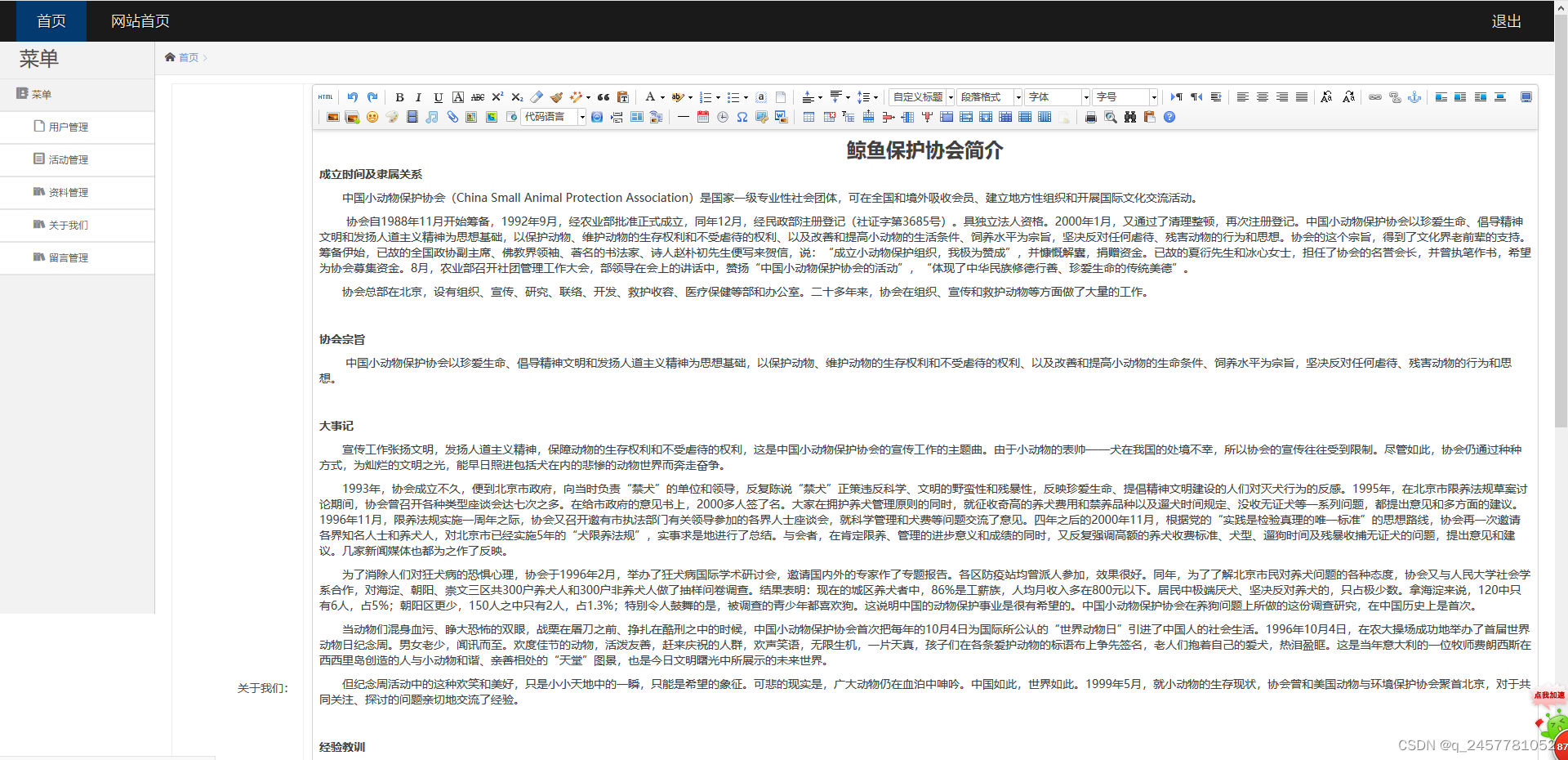Click preview magnifier icon
Screen dimensions: 1568x760
pyautogui.click(x=1110, y=117)
